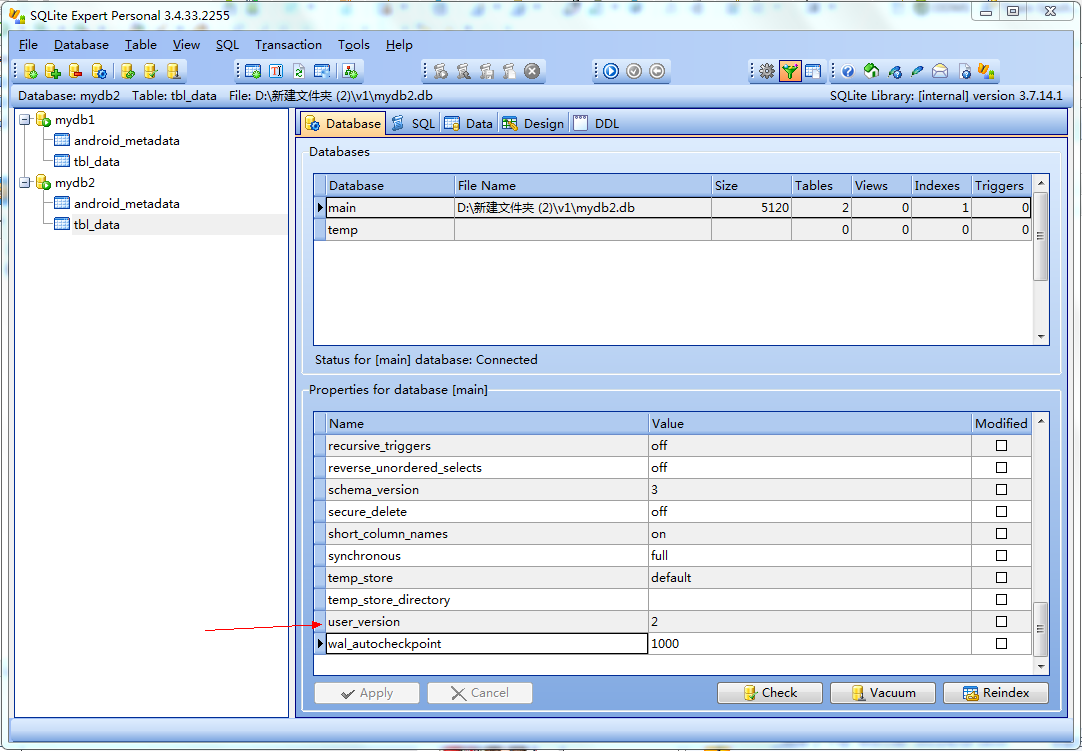Click the envelope email icon
Viewport: 1082px width, 751px height.
(x=940, y=71)
